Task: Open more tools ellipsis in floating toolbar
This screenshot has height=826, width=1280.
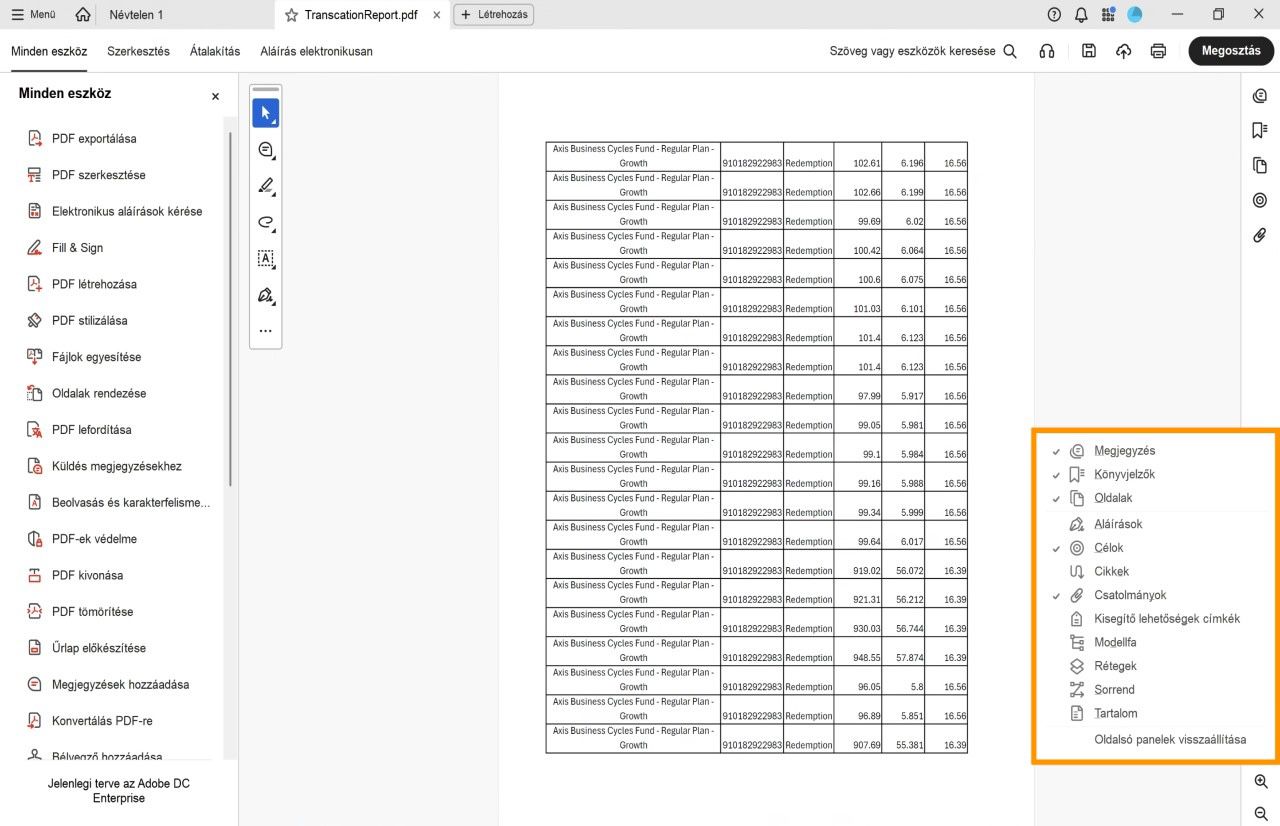Action: click(265, 331)
